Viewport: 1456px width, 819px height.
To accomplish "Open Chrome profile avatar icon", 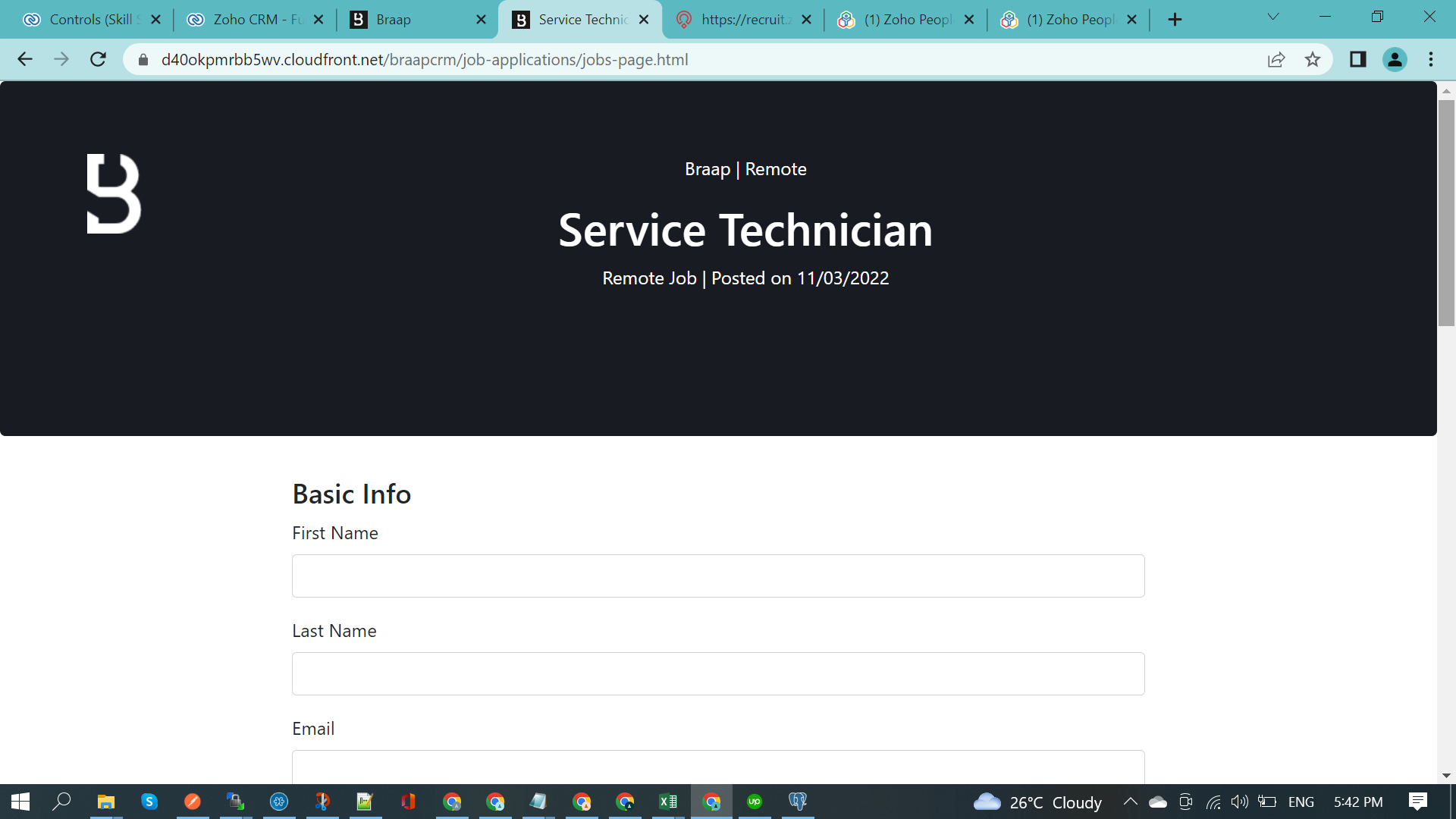I will (1395, 59).
